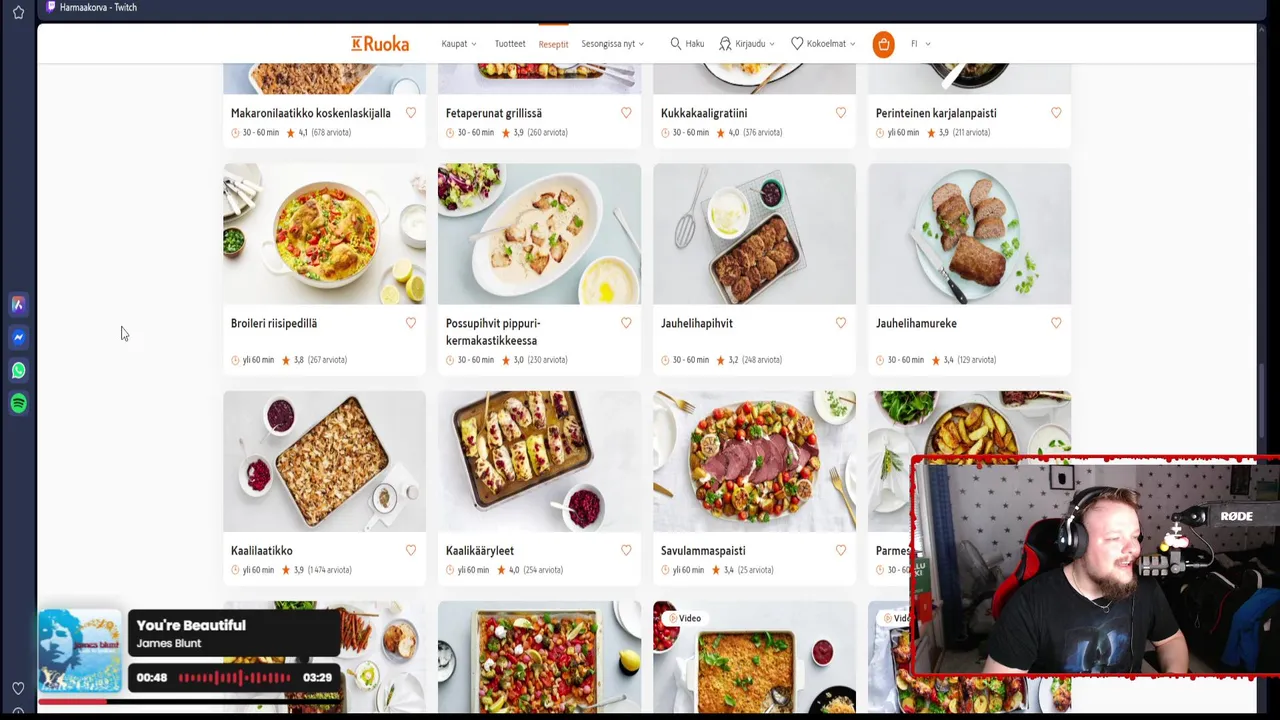Click the bookmarks star sidebar icon
Screen dimensions: 1280x720
18,12
